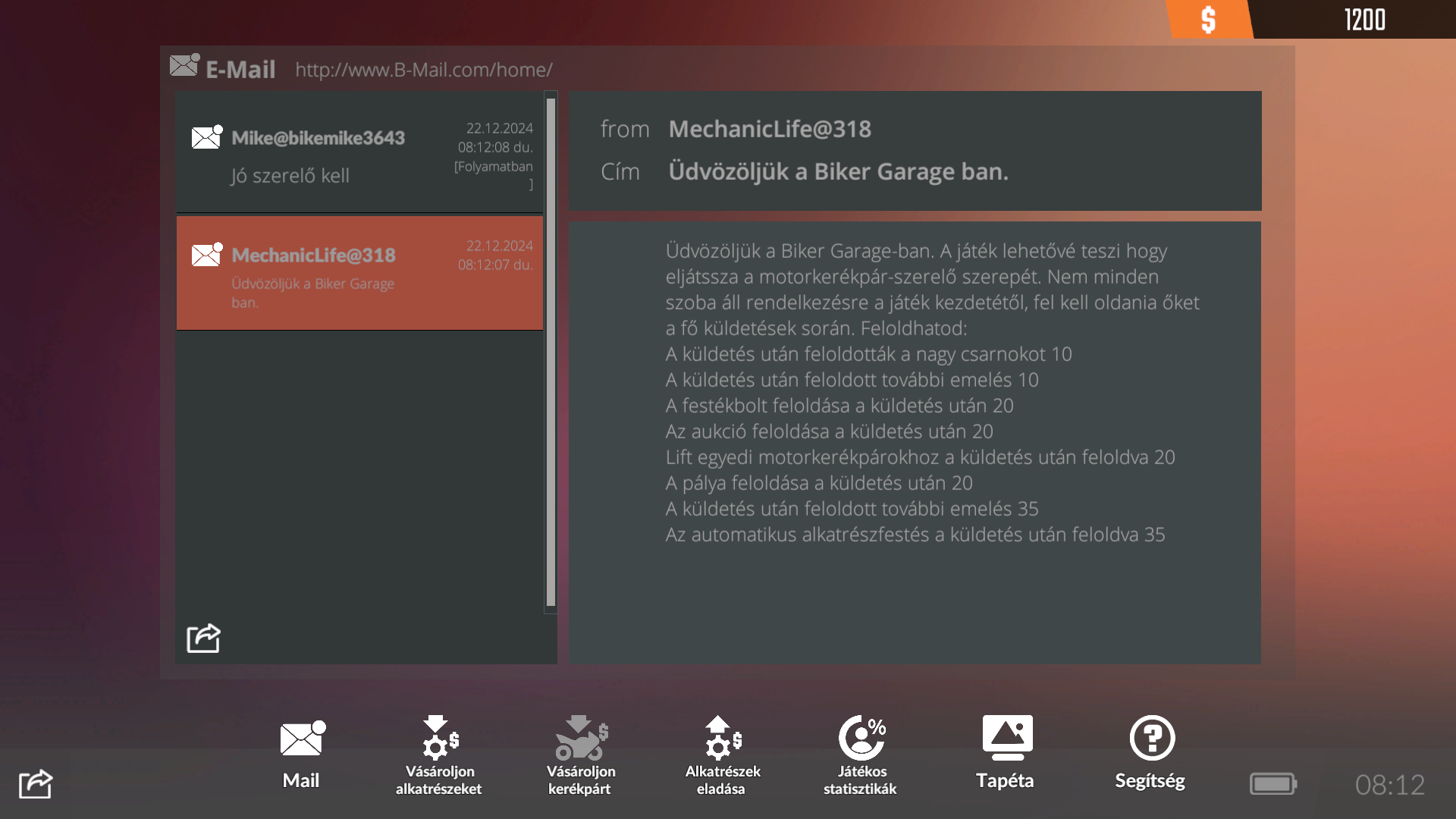The width and height of the screenshot is (1456, 819).
Task: Click share icon below the mail list
Action: (x=203, y=639)
